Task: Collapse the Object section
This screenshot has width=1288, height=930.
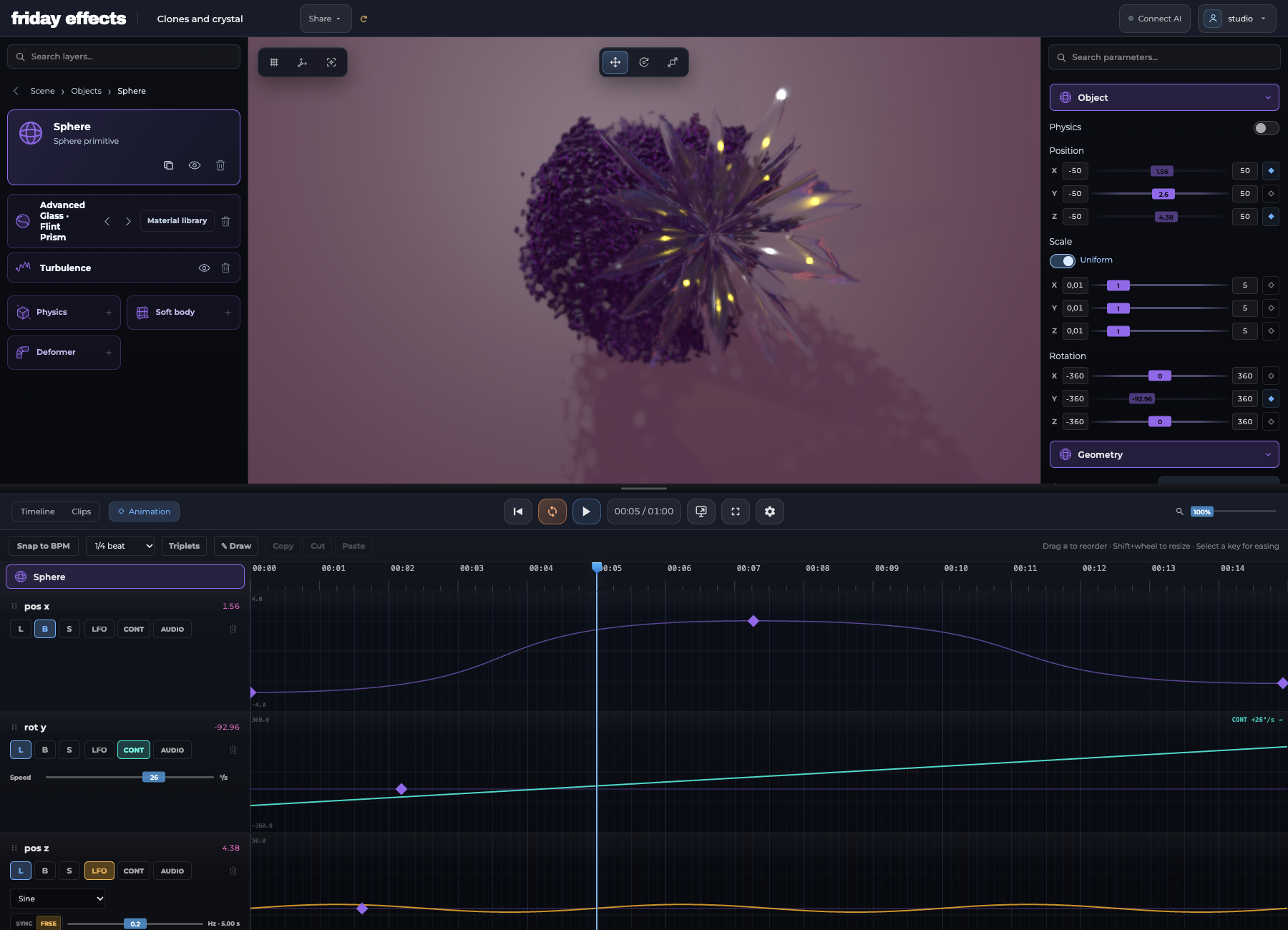Action: click(1164, 97)
